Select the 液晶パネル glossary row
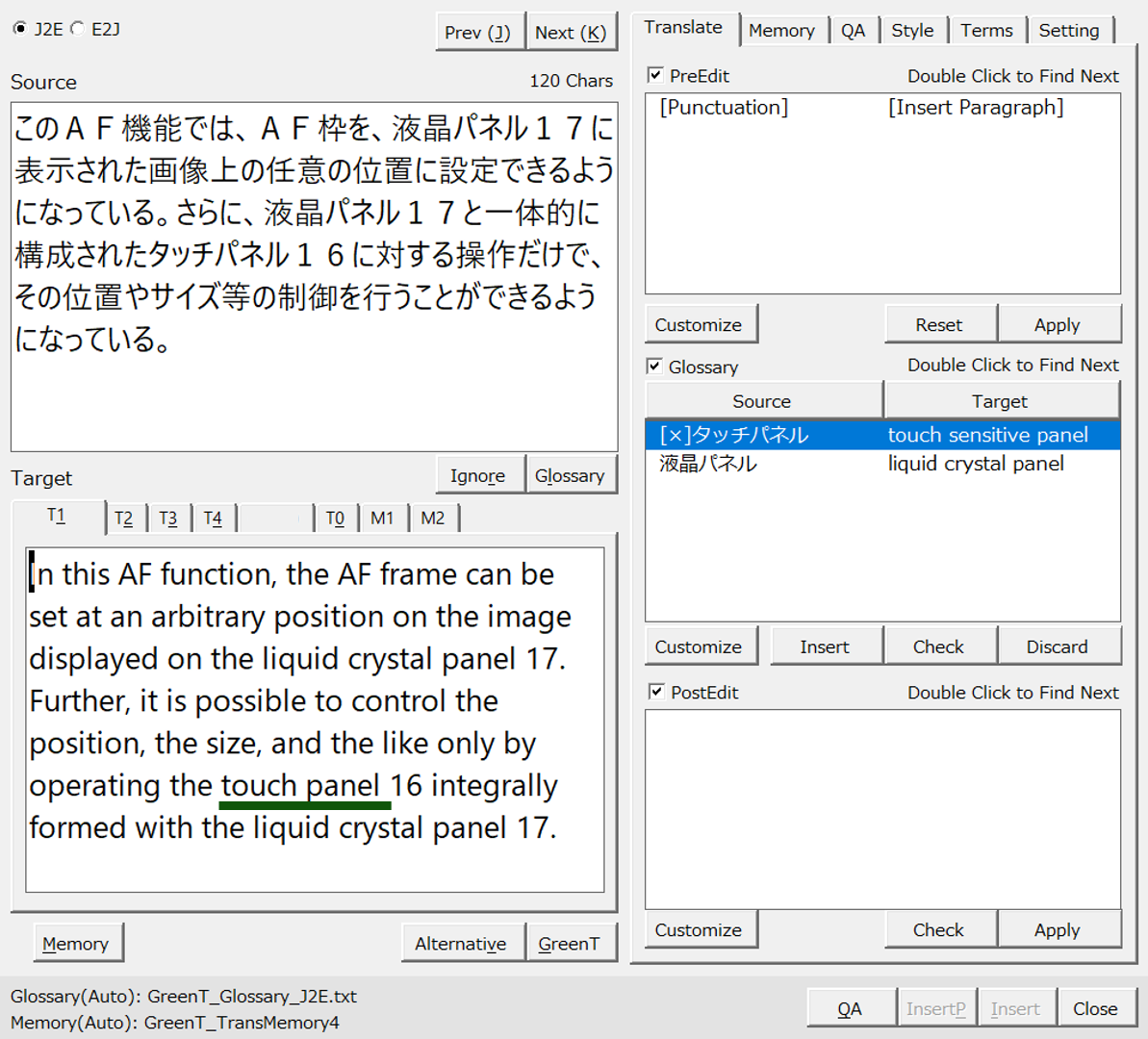 point(880,464)
